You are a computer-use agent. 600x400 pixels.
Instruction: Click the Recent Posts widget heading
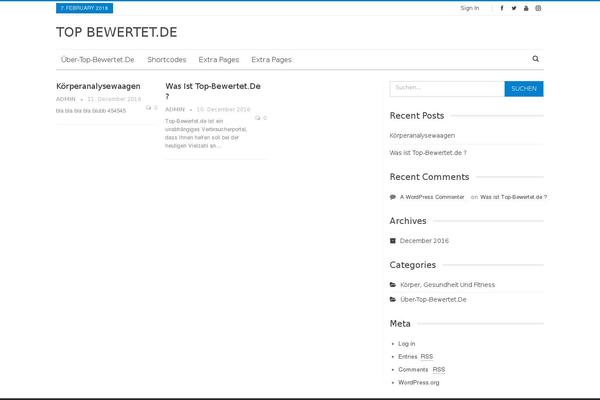click(x=417, y=116)
